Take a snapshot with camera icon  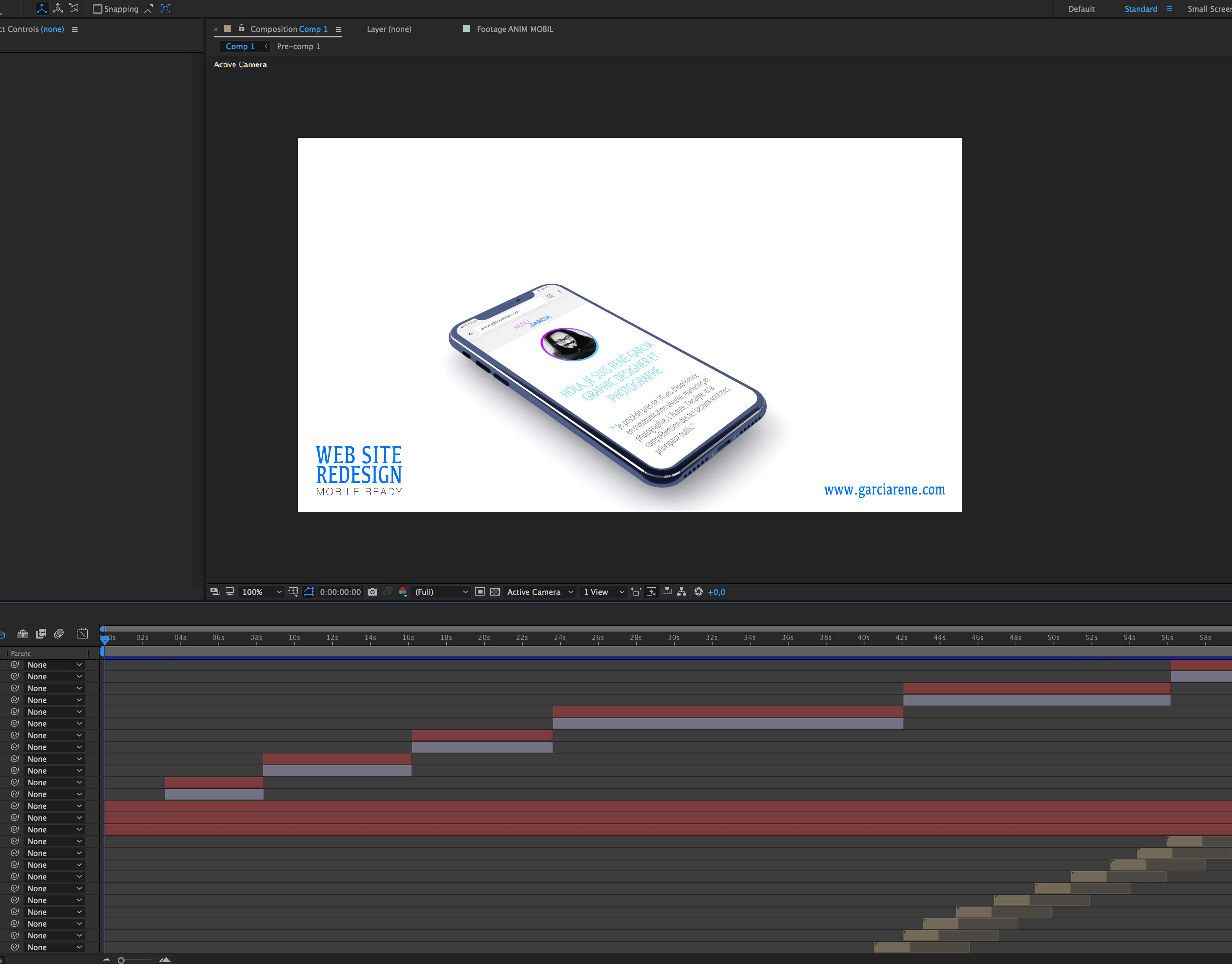tap(372, 592)
